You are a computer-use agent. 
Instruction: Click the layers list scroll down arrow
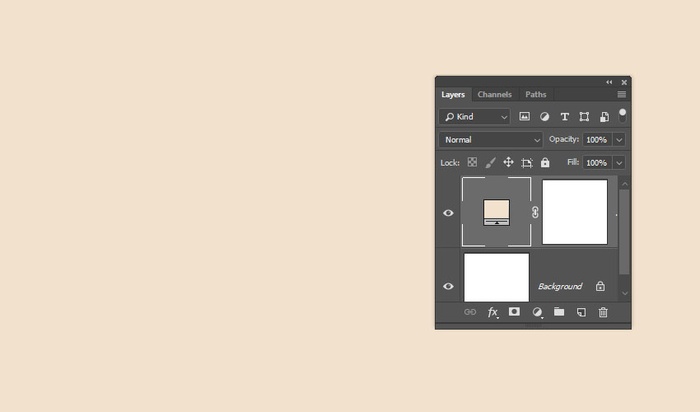pos(625,293)
